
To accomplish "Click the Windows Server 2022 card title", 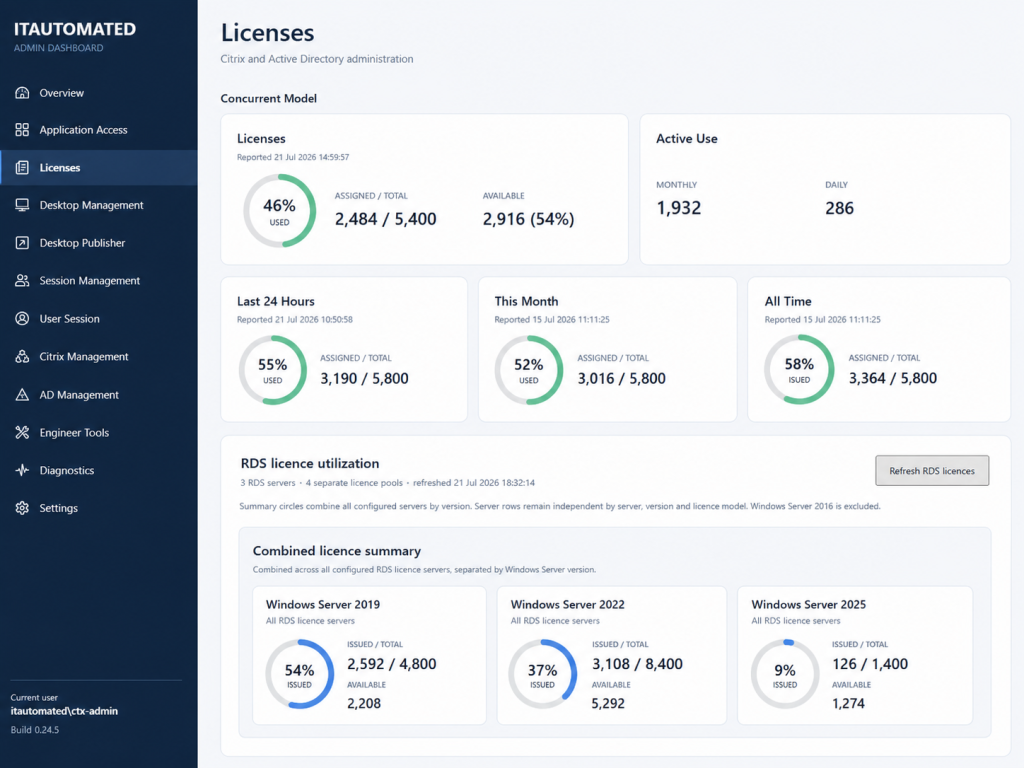I will [x=568, y=605].
